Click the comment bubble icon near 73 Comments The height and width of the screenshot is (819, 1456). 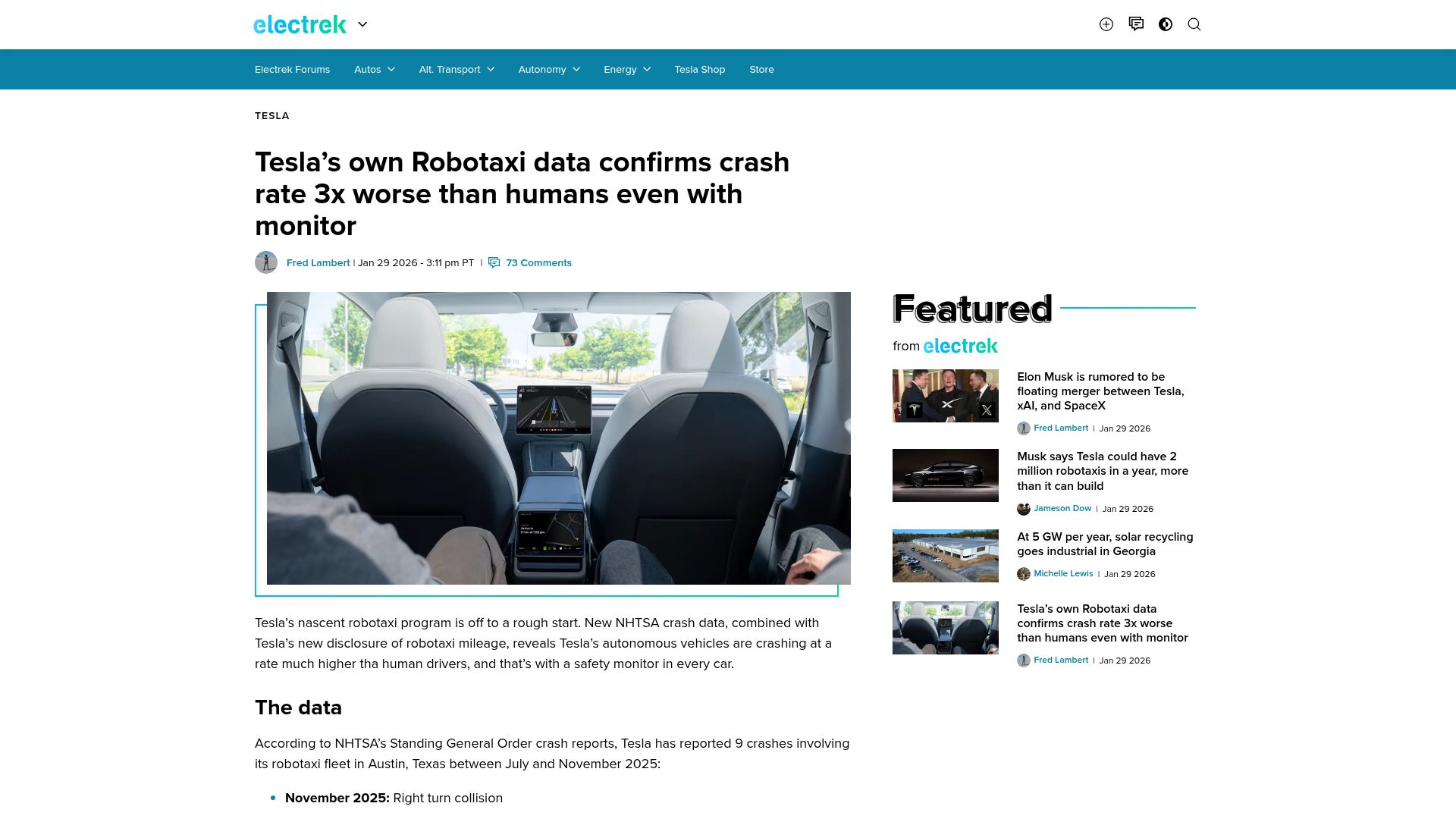(x=494, y=263)
